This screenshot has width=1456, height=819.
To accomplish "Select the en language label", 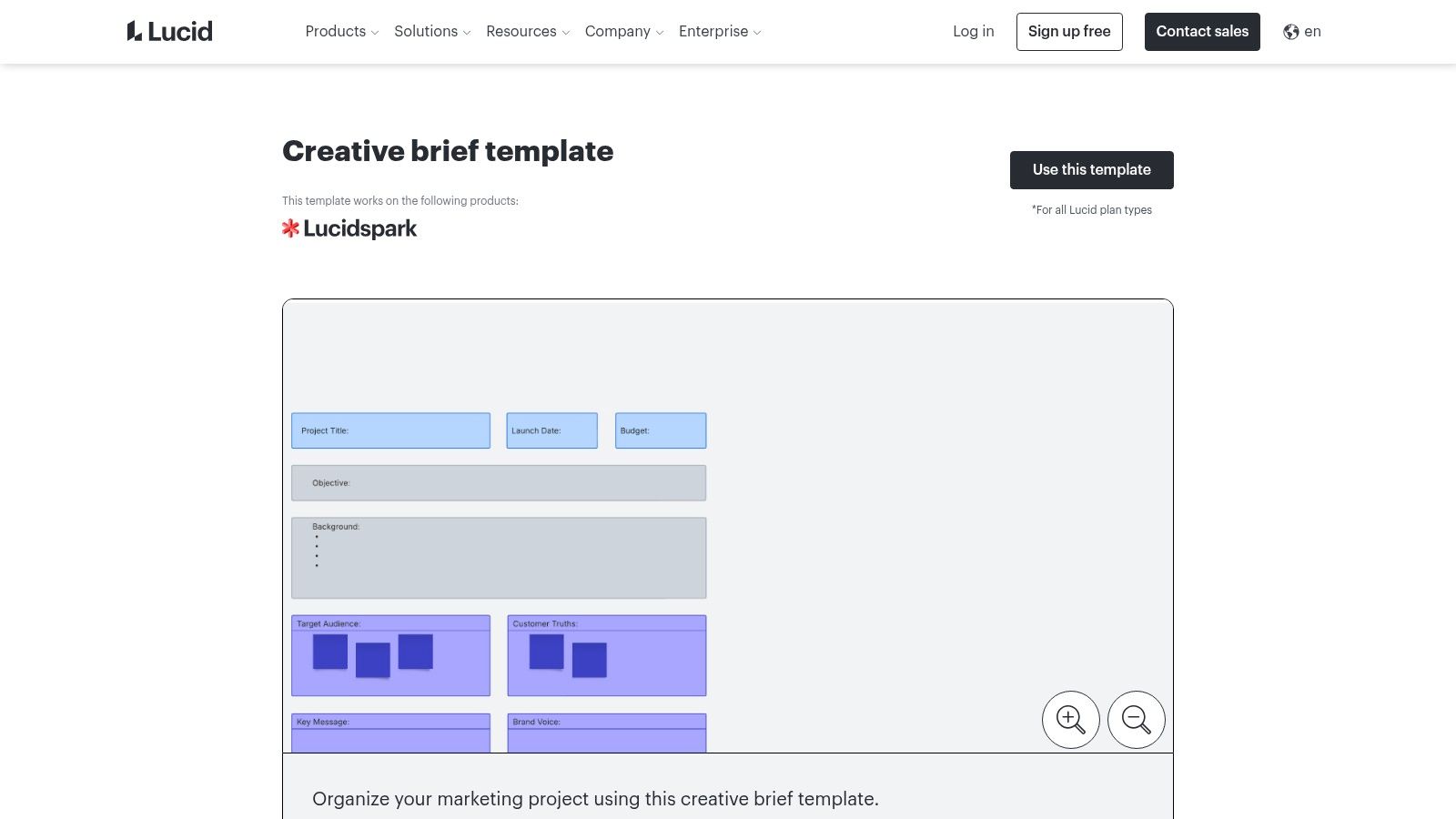I will 1312,31.
